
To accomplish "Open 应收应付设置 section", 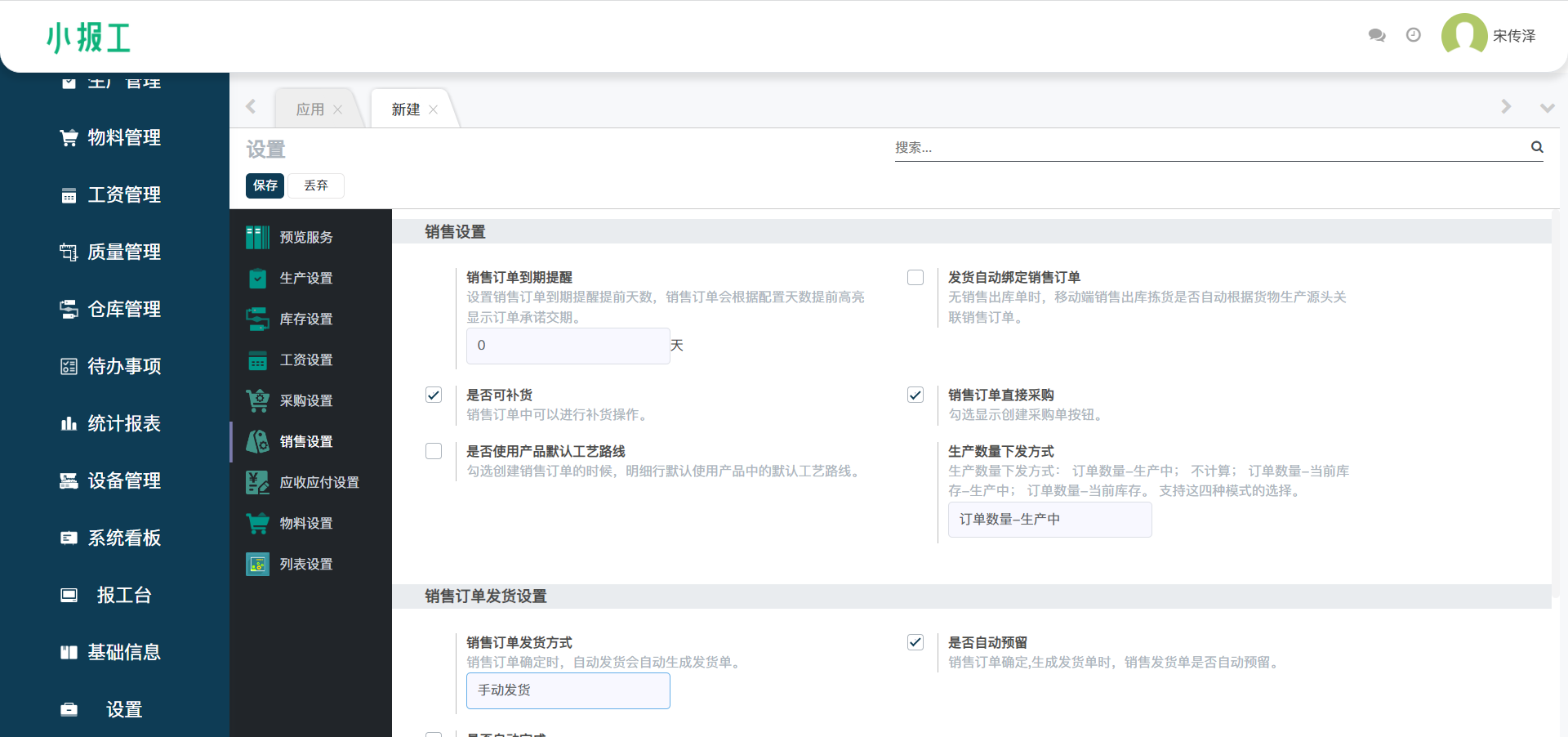I will point(318,482).
